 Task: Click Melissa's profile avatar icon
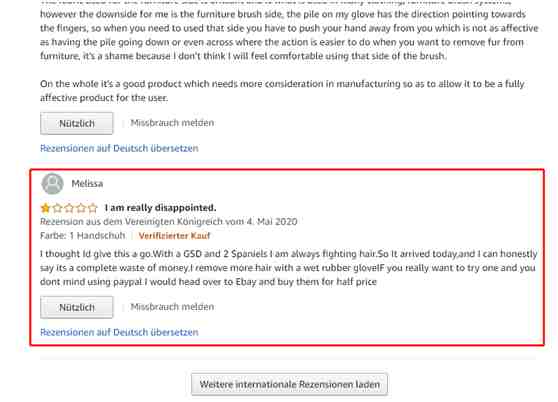[x=52, y=184]
